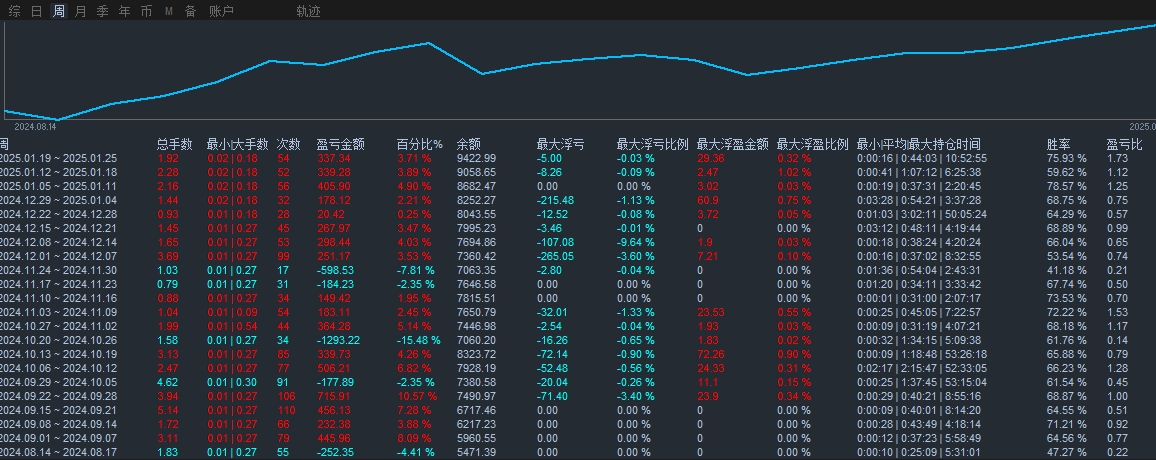Select the 2025.01.19 ~ 2025.01.25 week row

(578, 158)
